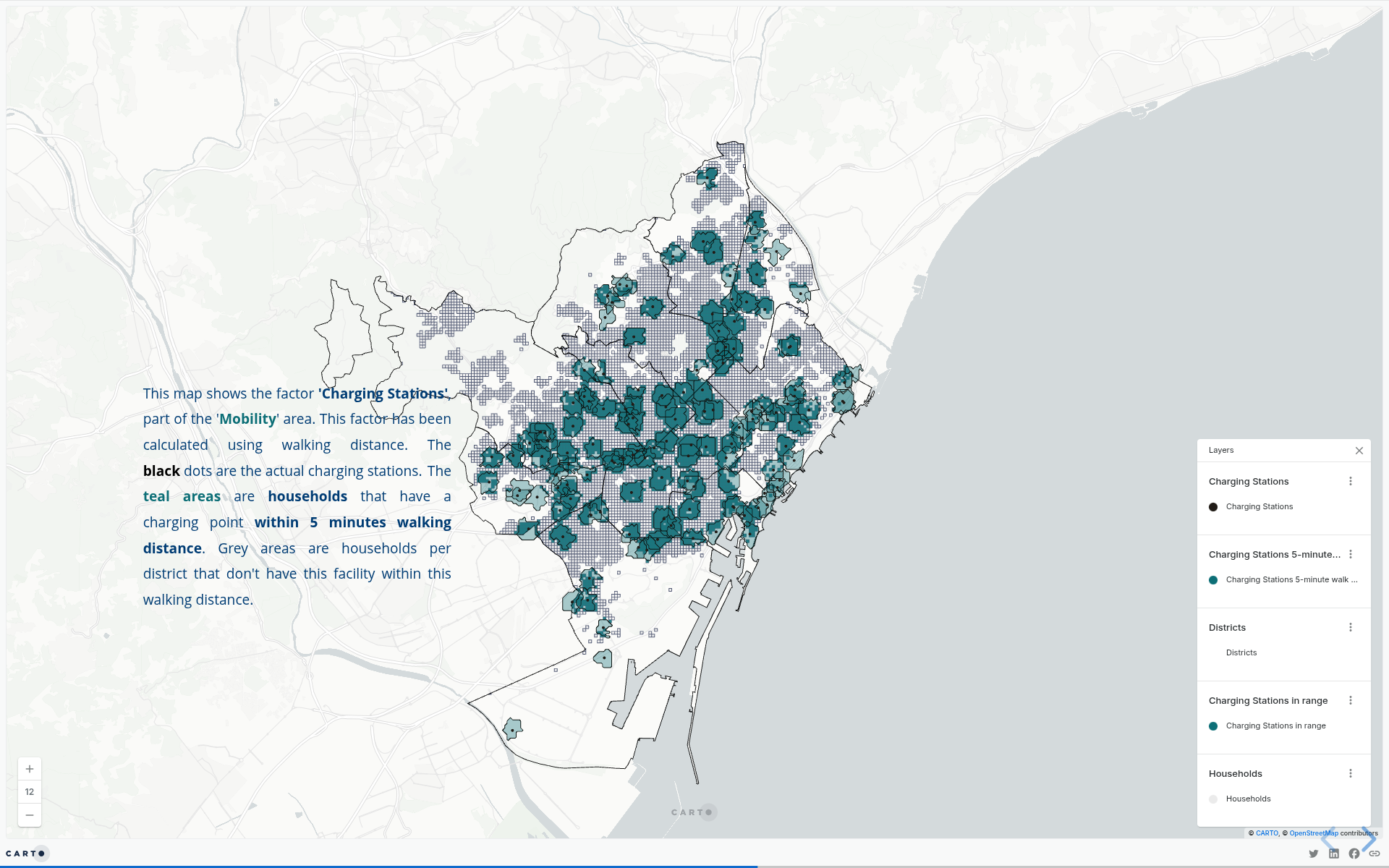The image size is (1389, 868).
Task: Close the Layers panel
Action: tap(1359, 451)
